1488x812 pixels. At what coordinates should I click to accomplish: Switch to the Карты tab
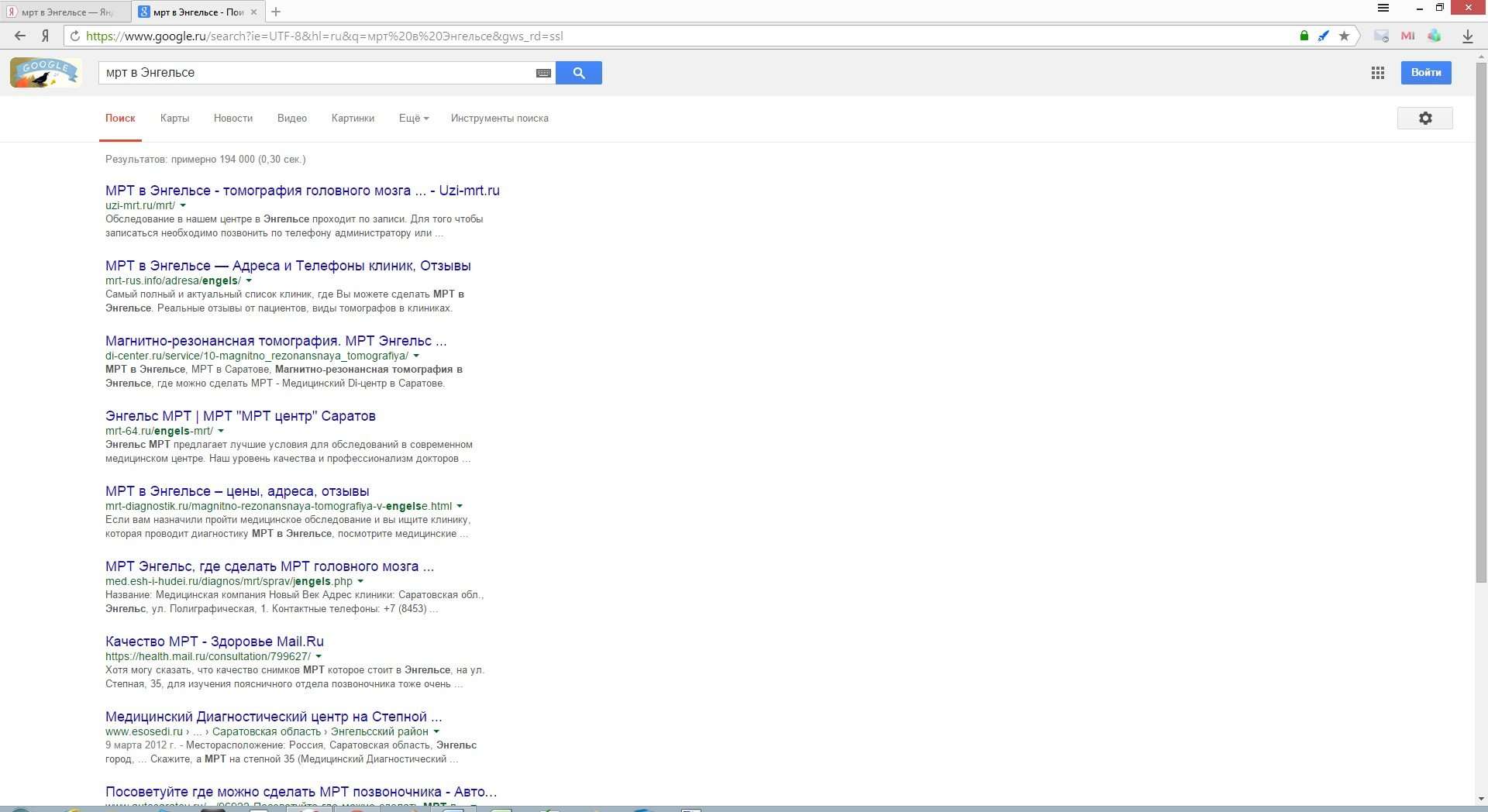click(x=174, y=119)
